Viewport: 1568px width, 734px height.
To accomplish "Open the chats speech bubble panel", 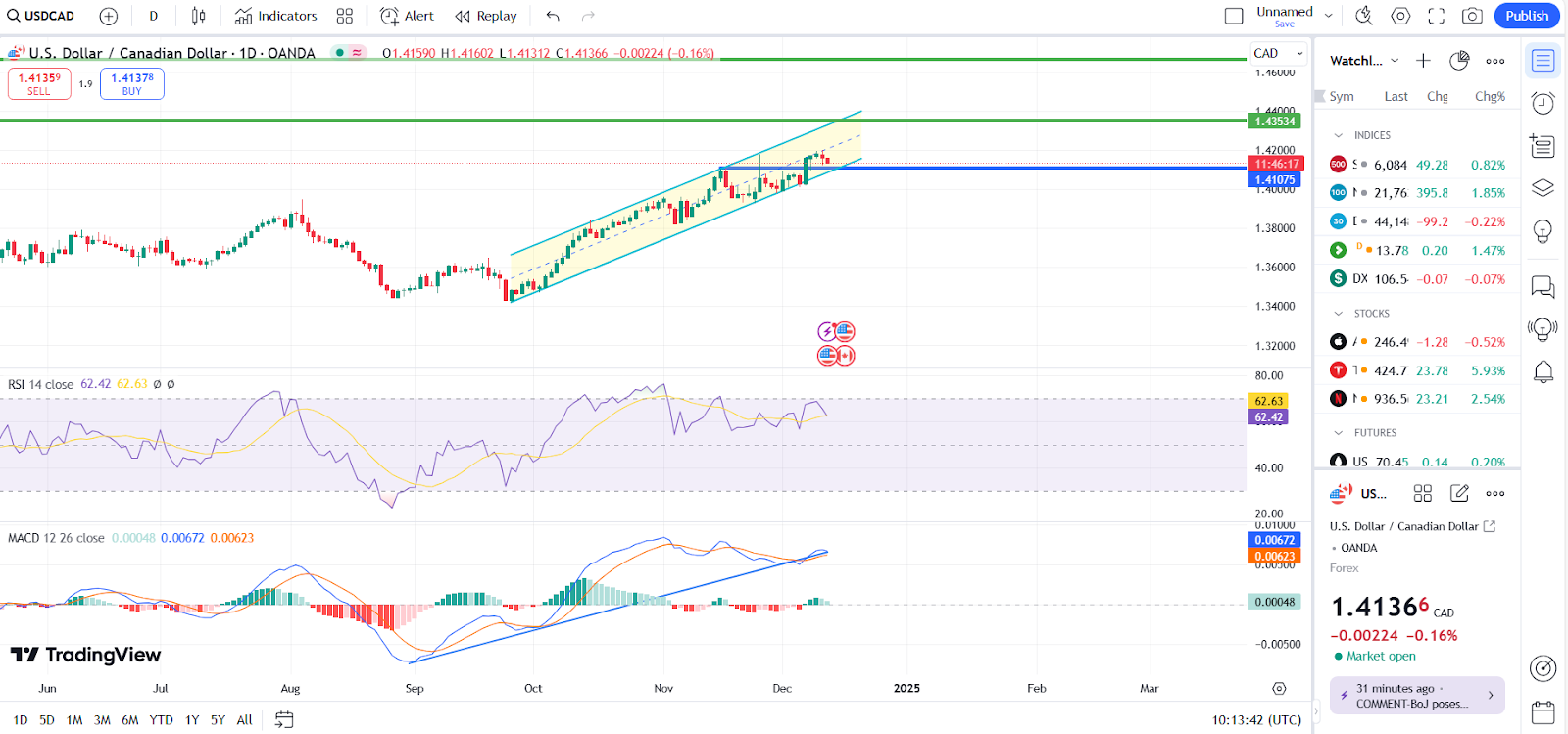I will tap(1543, 286).
